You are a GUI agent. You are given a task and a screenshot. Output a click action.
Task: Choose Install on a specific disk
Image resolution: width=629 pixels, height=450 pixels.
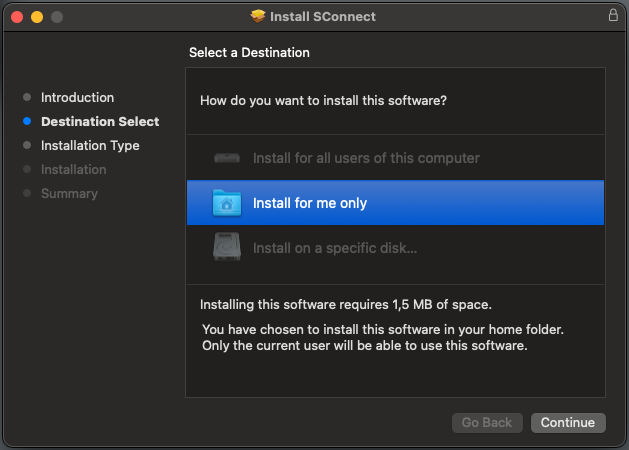click(395, 248)
